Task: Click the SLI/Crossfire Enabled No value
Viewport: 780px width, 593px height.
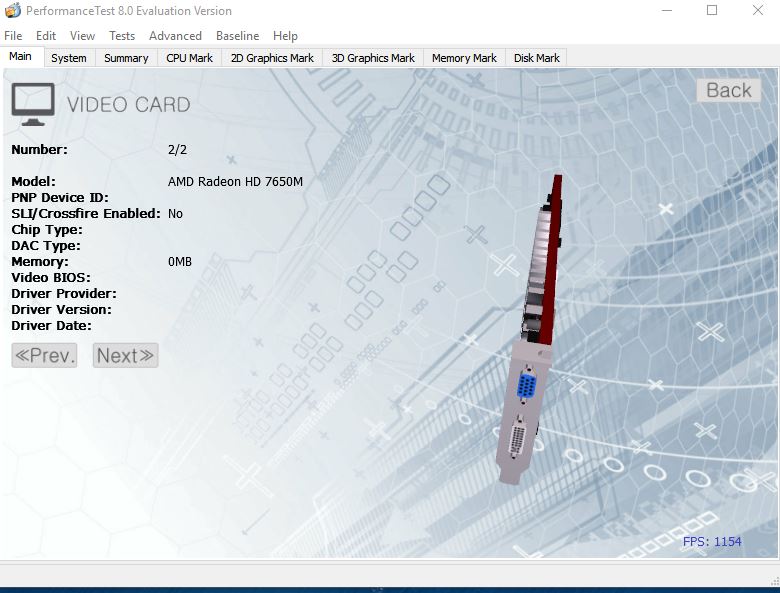Action: coord(175,214)
